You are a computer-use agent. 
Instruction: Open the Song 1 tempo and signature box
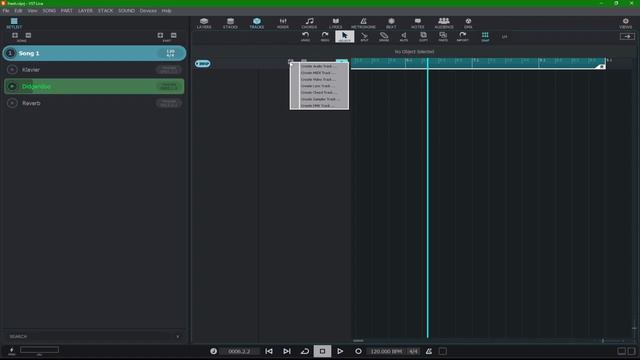(171, 53)
